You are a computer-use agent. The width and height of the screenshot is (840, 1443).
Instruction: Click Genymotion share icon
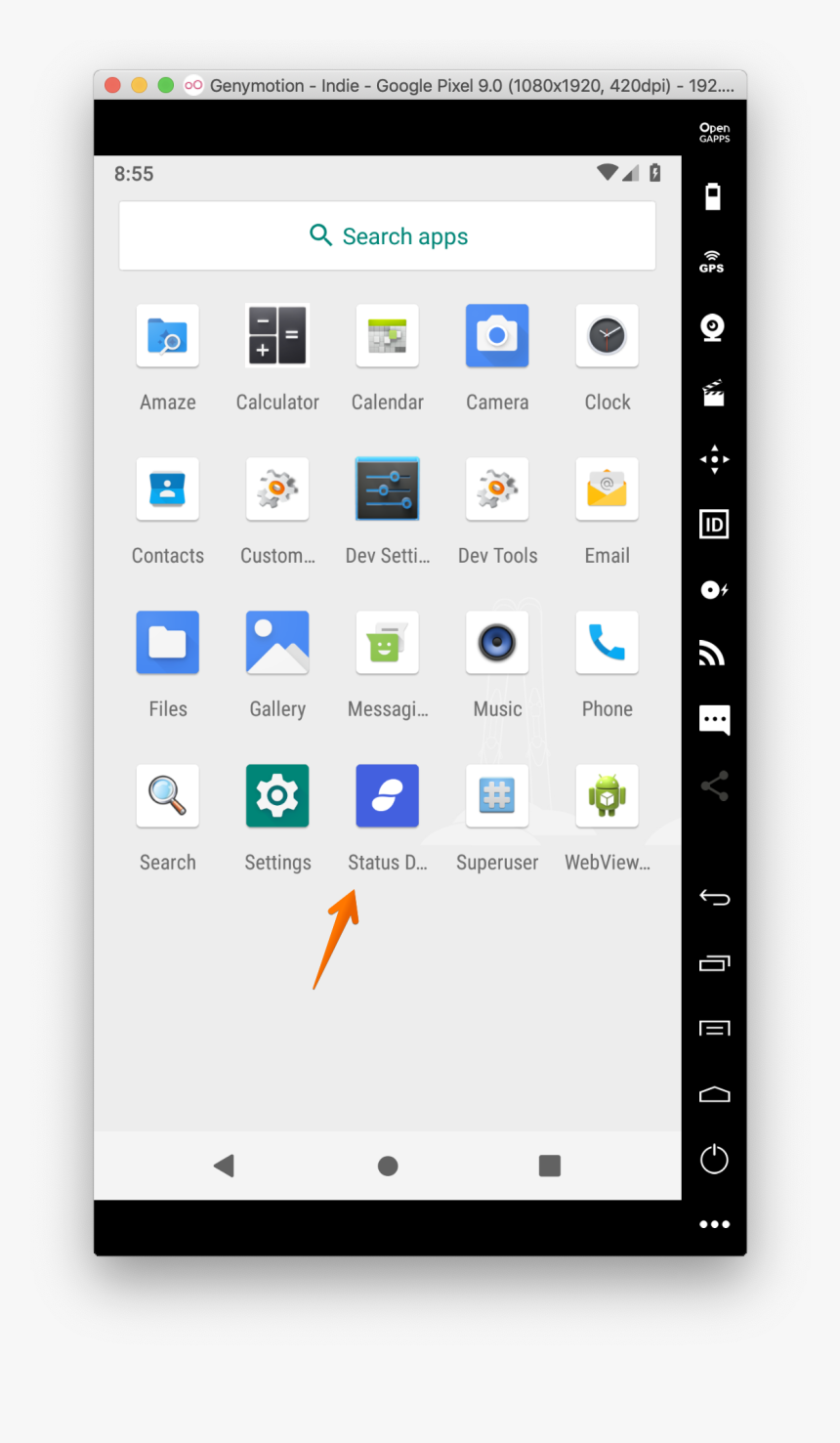pyautogui.click(x=714, y=786)
